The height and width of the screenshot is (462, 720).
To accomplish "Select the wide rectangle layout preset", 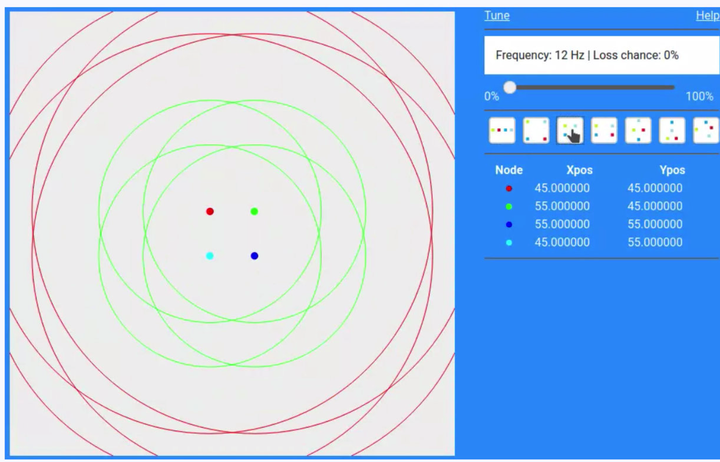I will 604,130.
